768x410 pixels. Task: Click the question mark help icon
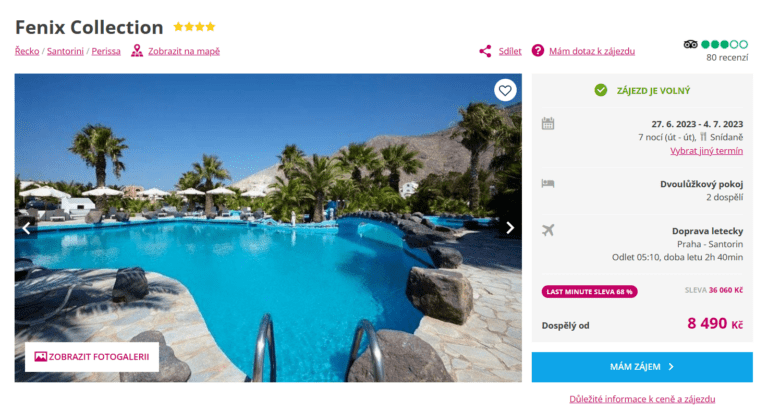538,50
